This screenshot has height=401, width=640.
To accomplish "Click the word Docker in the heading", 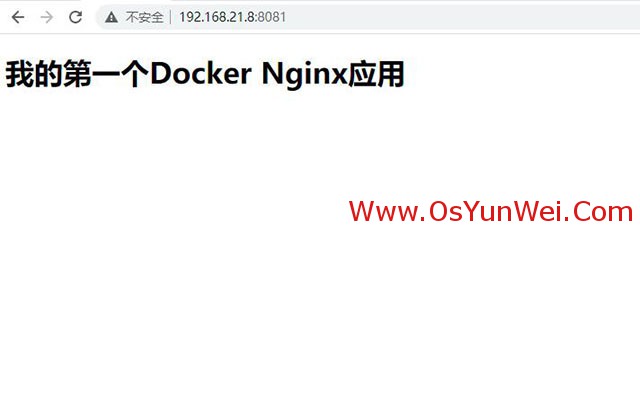I will (201, 74).
